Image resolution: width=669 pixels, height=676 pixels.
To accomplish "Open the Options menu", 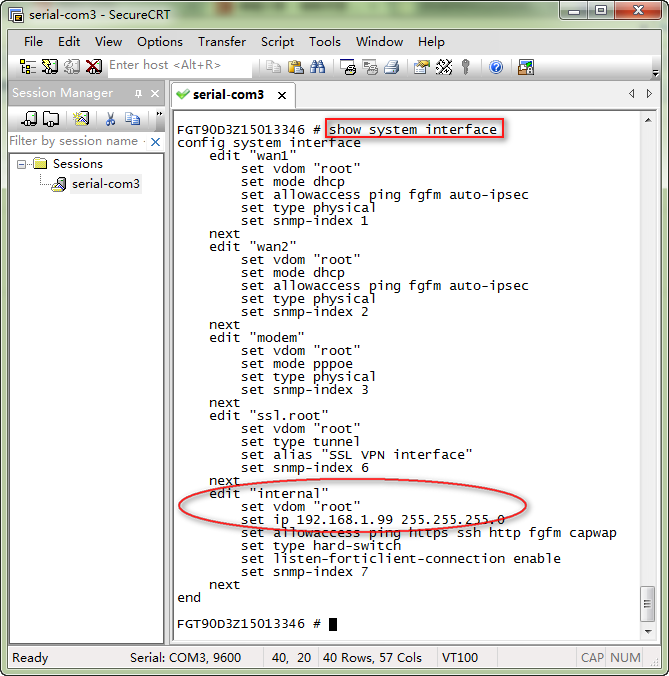I will [159, 42].
